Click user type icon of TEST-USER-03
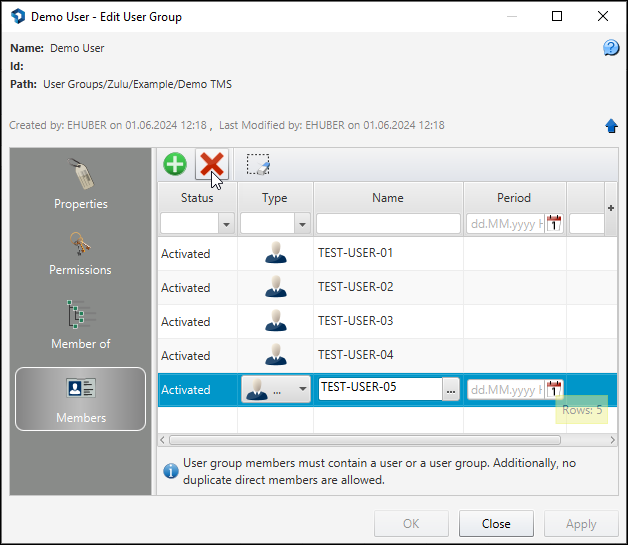Image resolution: width=628 pixels, height=545 pixels. click(276, 321)
